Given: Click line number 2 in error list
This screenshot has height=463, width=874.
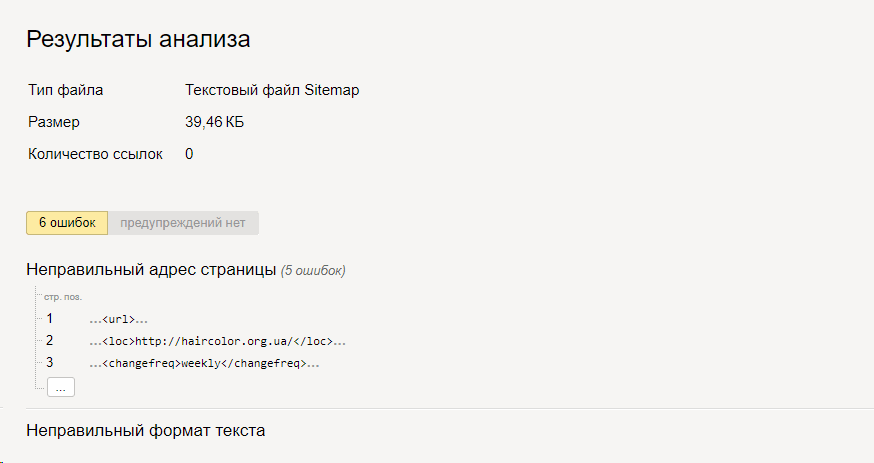Looking at the screenshot, I should (x=50, y=340).
